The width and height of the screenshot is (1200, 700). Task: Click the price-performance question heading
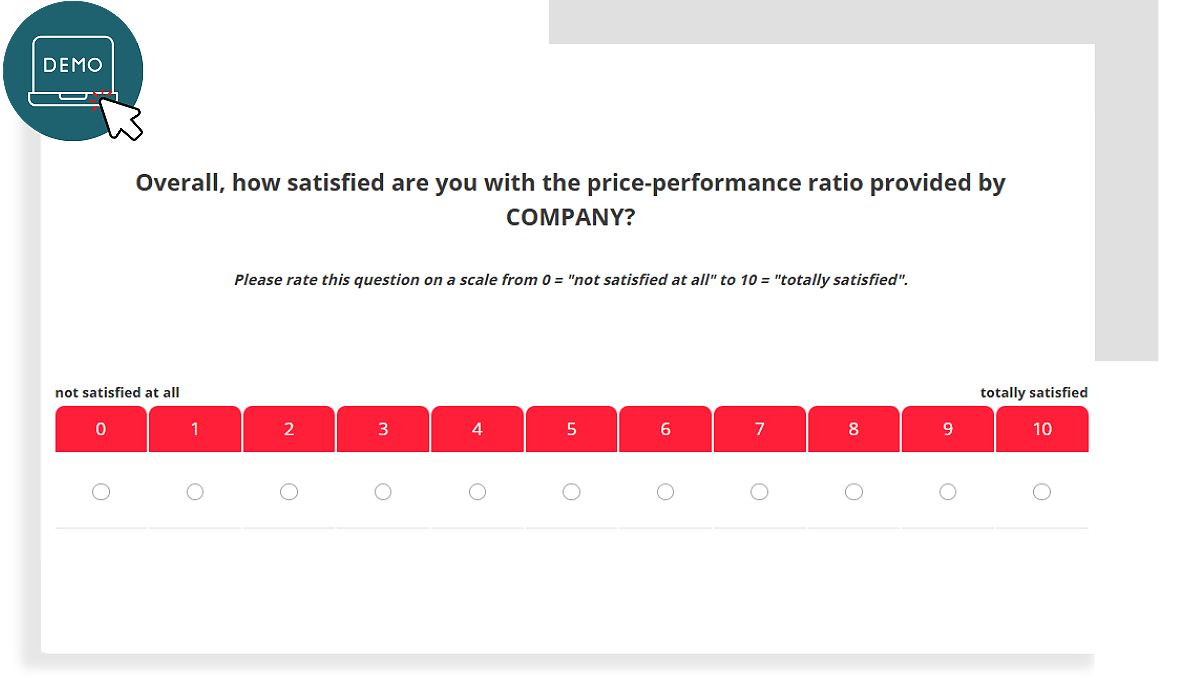(x=570, y=200)
